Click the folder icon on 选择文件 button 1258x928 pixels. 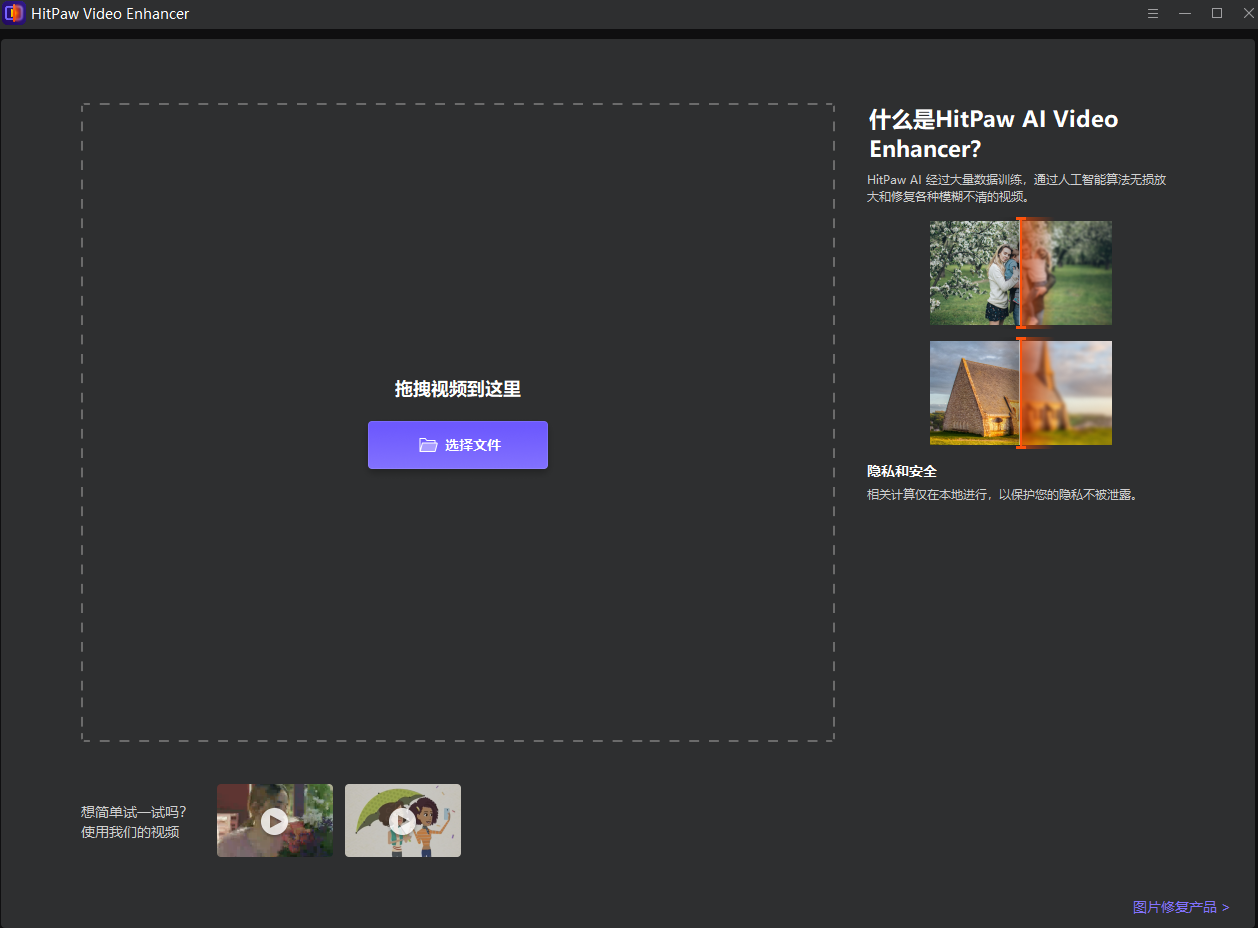point(428,445)
